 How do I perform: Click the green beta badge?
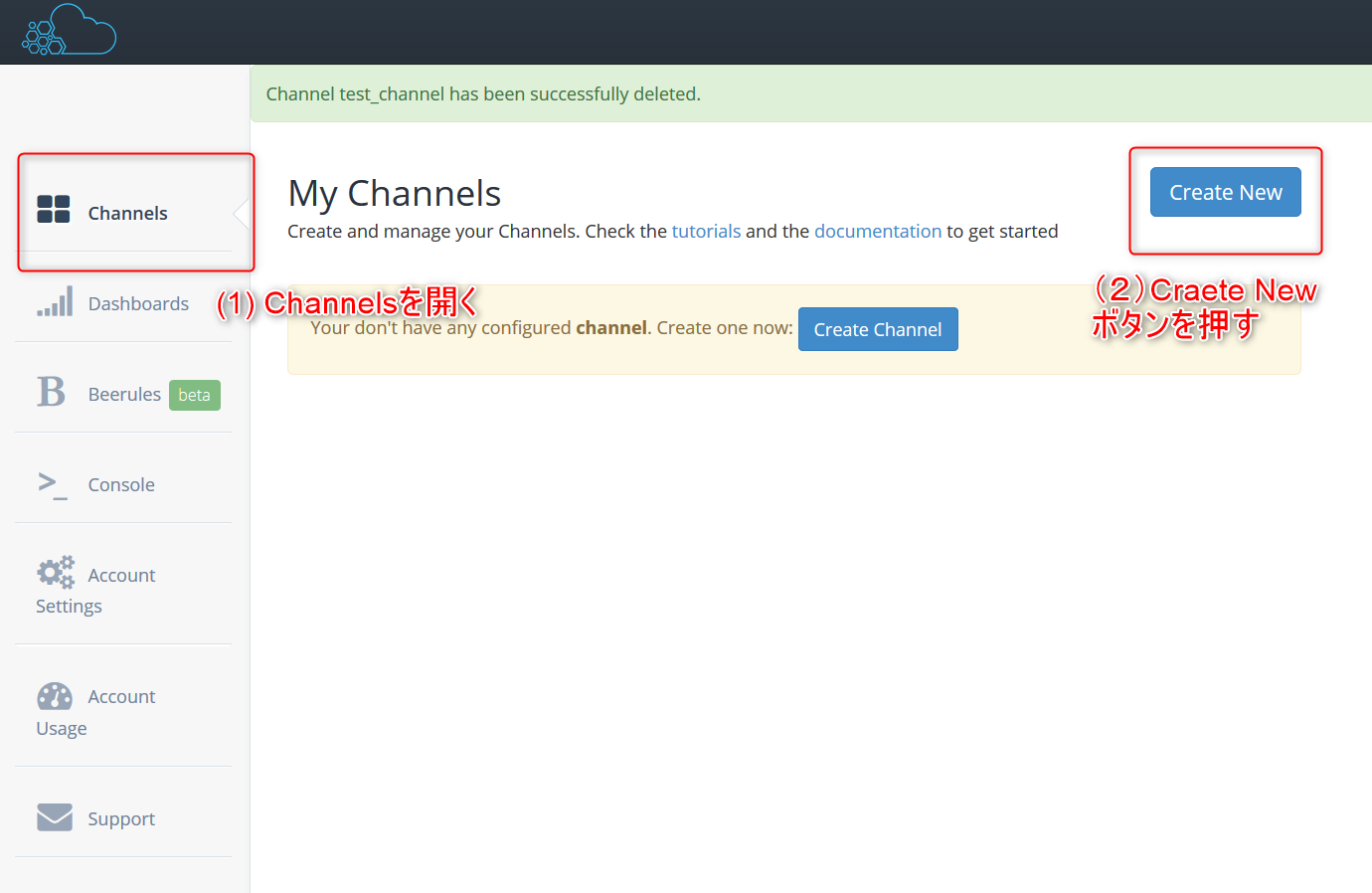tap(194, 395)
